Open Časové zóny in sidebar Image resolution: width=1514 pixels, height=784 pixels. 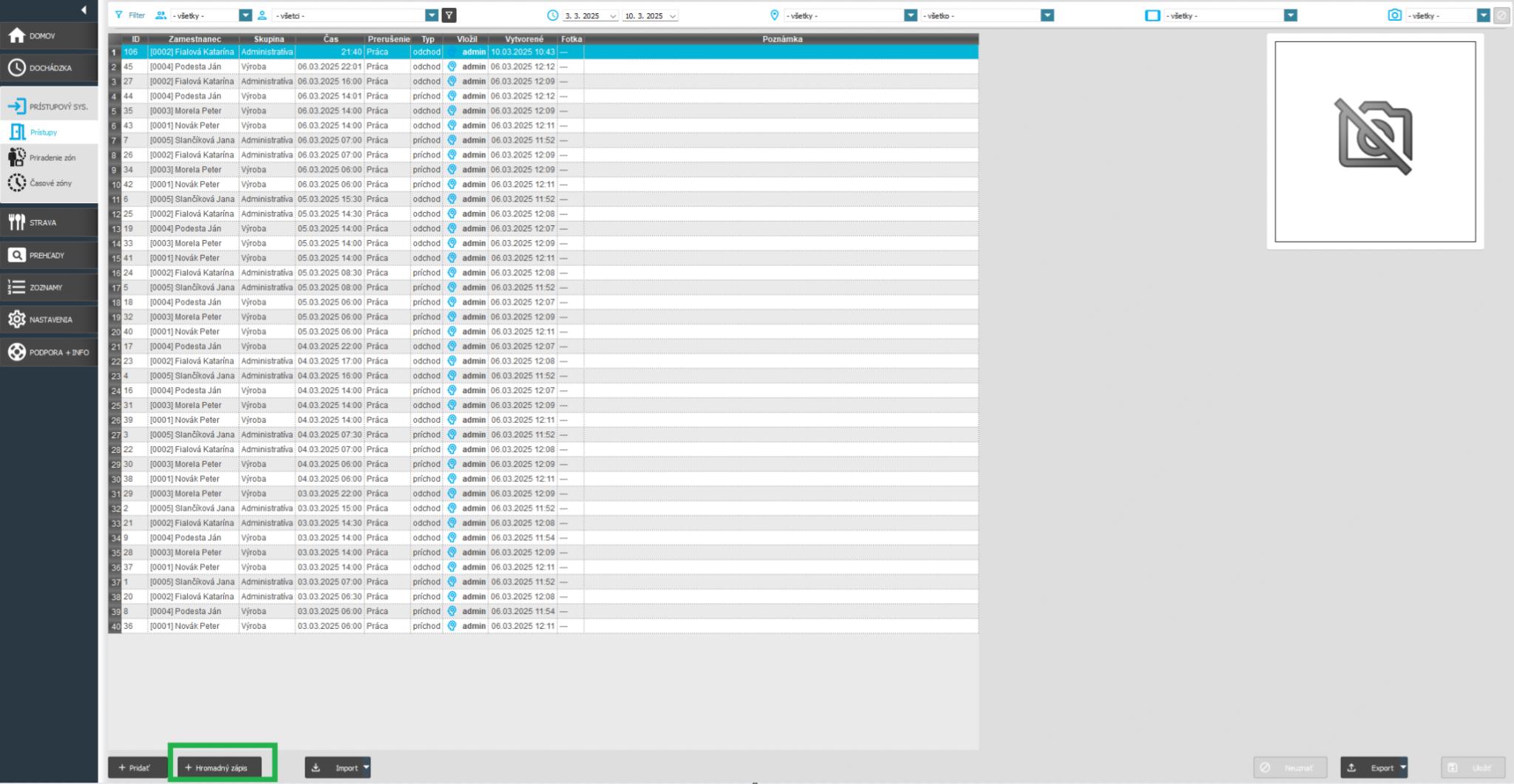click(x=49, y=183)
